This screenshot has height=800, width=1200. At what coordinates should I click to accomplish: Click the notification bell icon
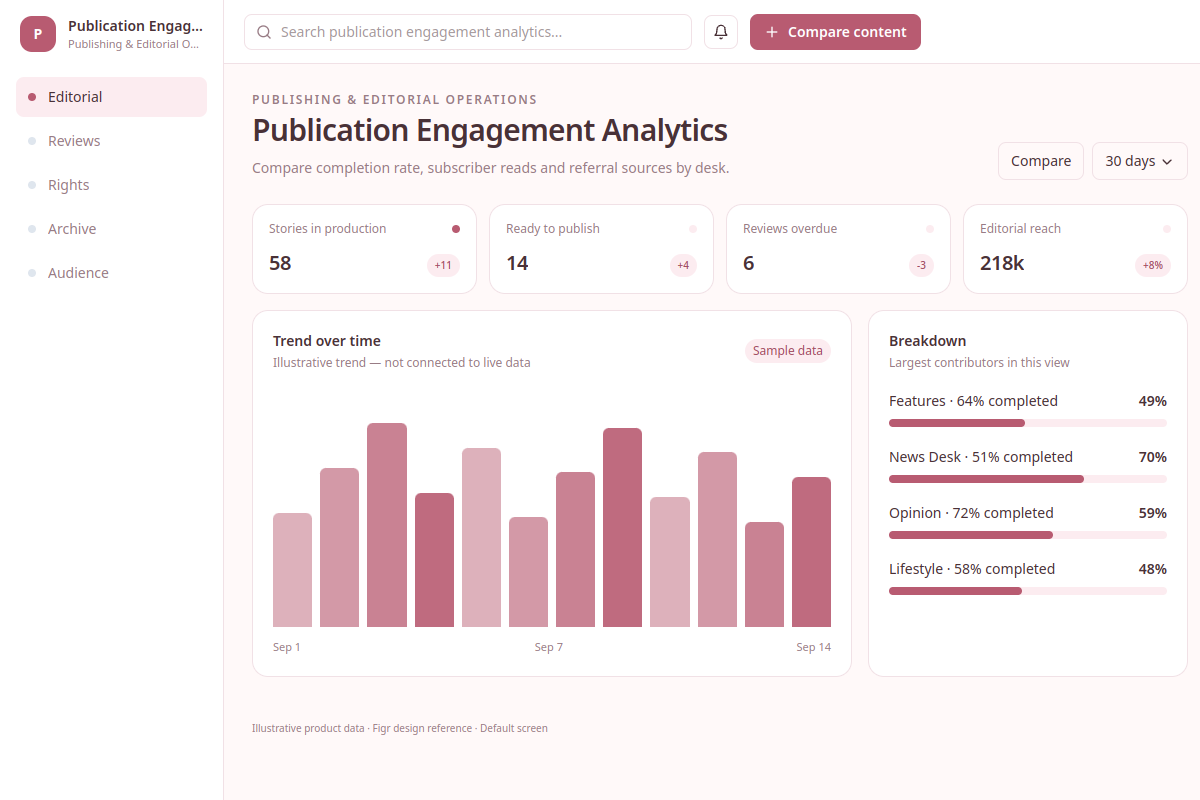[x=721, y=32]
